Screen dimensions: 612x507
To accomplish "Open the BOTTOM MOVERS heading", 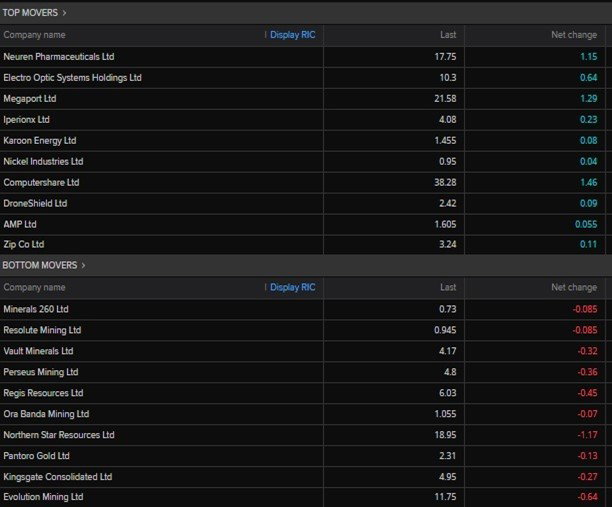I will pyautogui.click(x=40, y=265).
